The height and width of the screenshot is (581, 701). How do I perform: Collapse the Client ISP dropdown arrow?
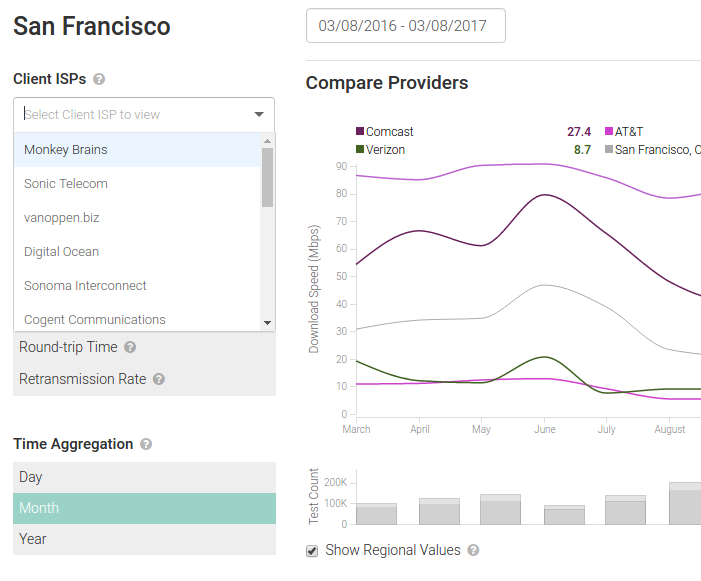259,114
